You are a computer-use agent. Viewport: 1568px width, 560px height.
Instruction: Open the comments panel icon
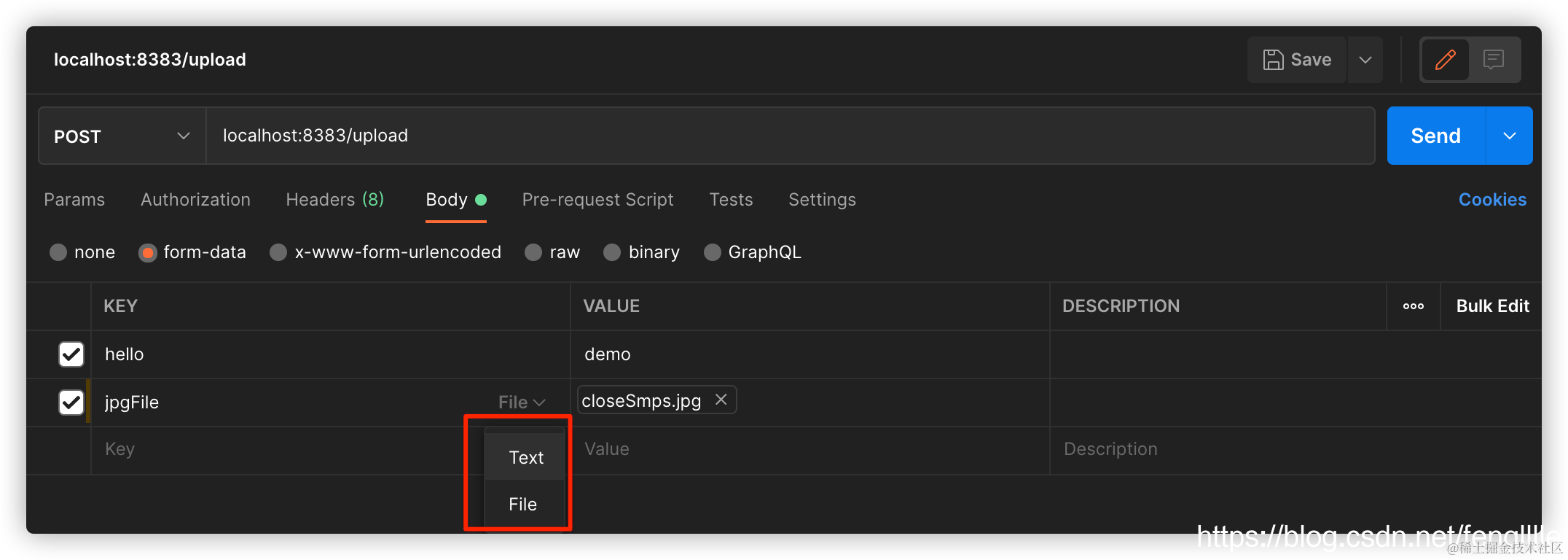(1494, 60)
